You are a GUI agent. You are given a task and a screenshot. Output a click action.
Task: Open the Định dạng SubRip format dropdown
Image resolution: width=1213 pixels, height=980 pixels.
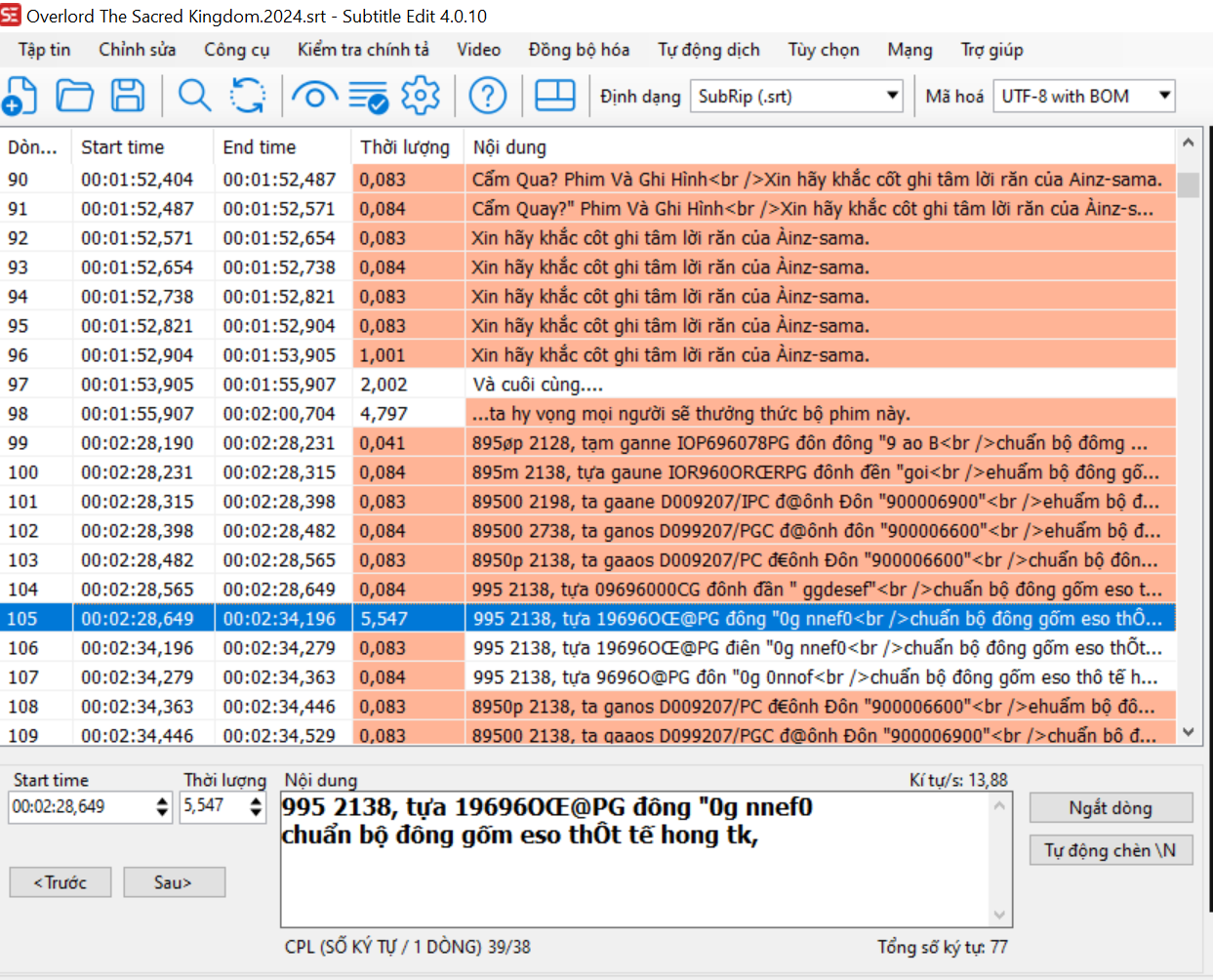(x=797, y=96)
